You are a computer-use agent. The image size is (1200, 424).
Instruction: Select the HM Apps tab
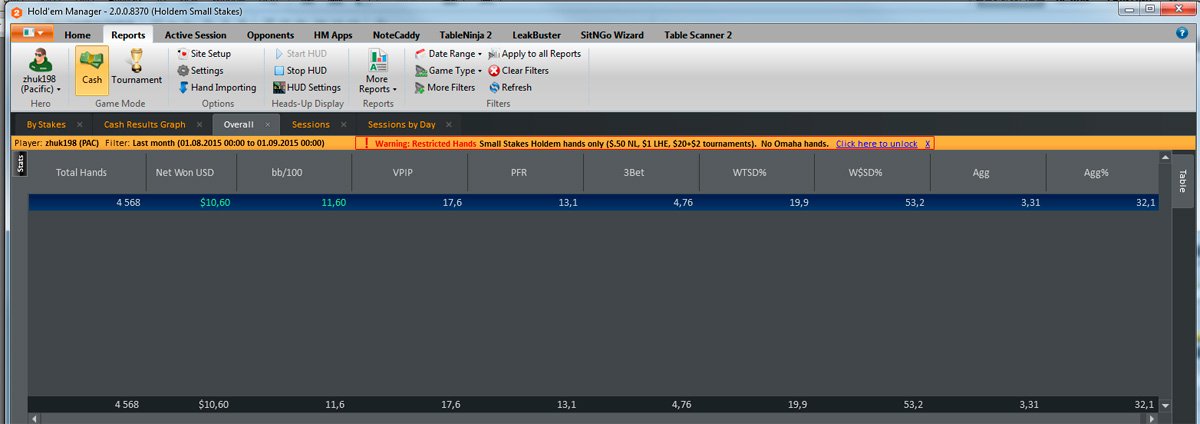pos(333,35)
